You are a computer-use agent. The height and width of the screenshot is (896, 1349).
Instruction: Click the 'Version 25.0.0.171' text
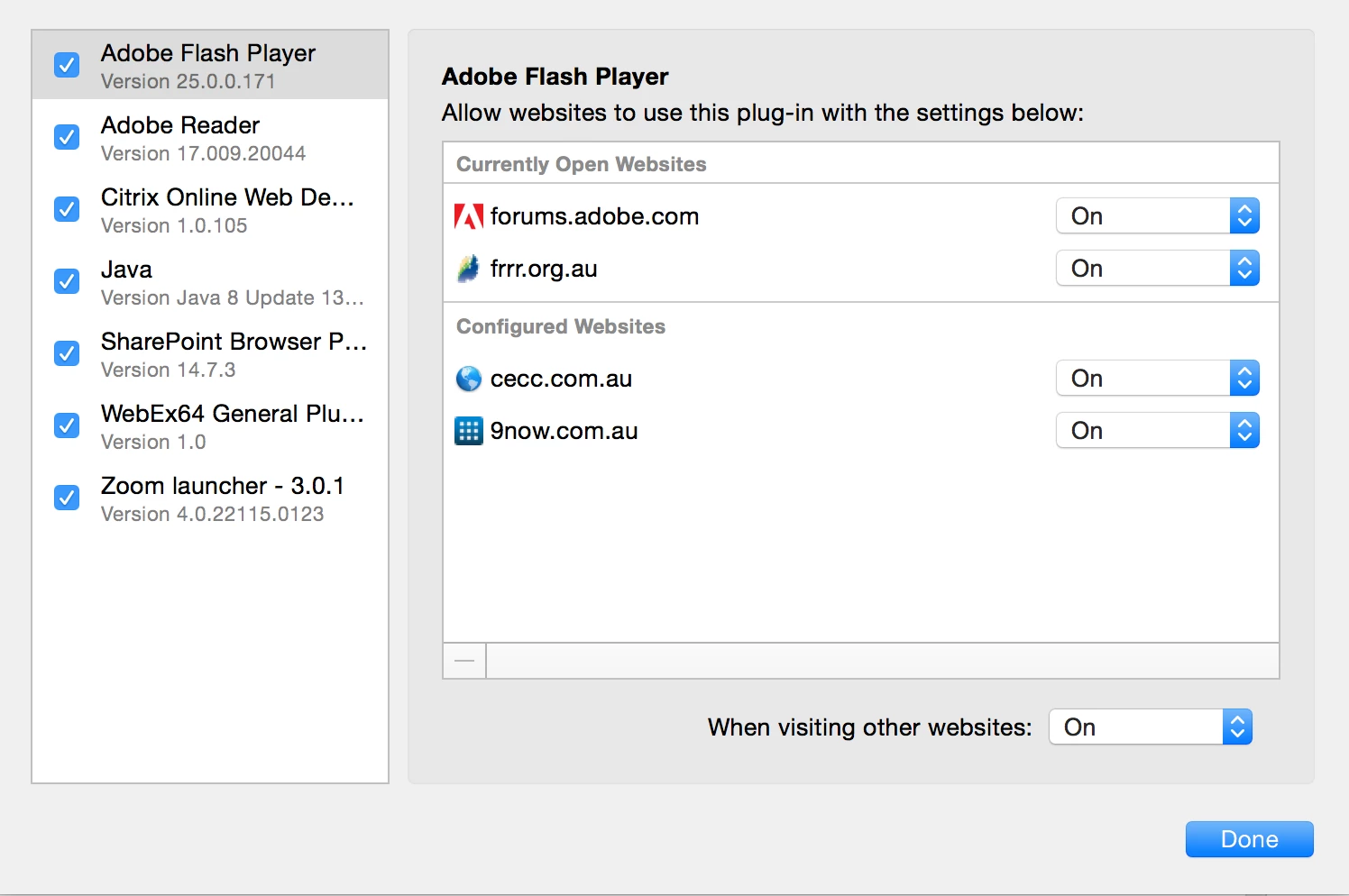188,81
